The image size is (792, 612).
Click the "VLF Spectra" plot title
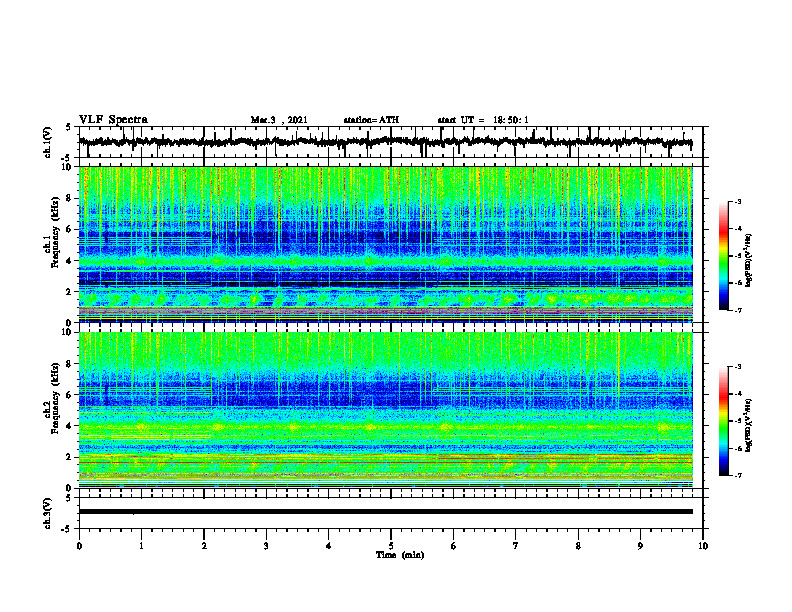[113, 120]
